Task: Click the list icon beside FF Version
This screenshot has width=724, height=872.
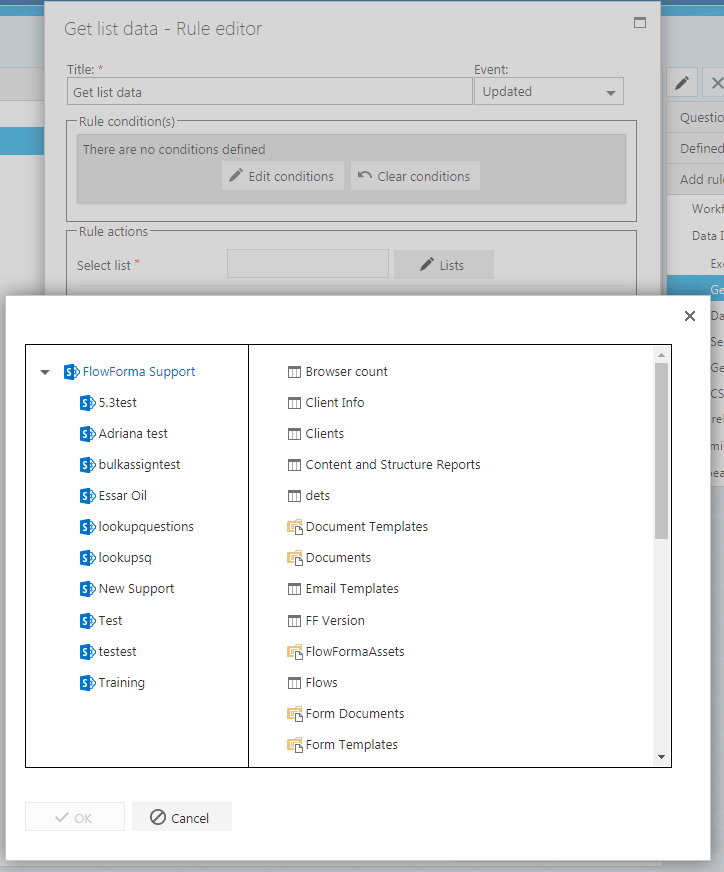Action: tap(294, 621)
